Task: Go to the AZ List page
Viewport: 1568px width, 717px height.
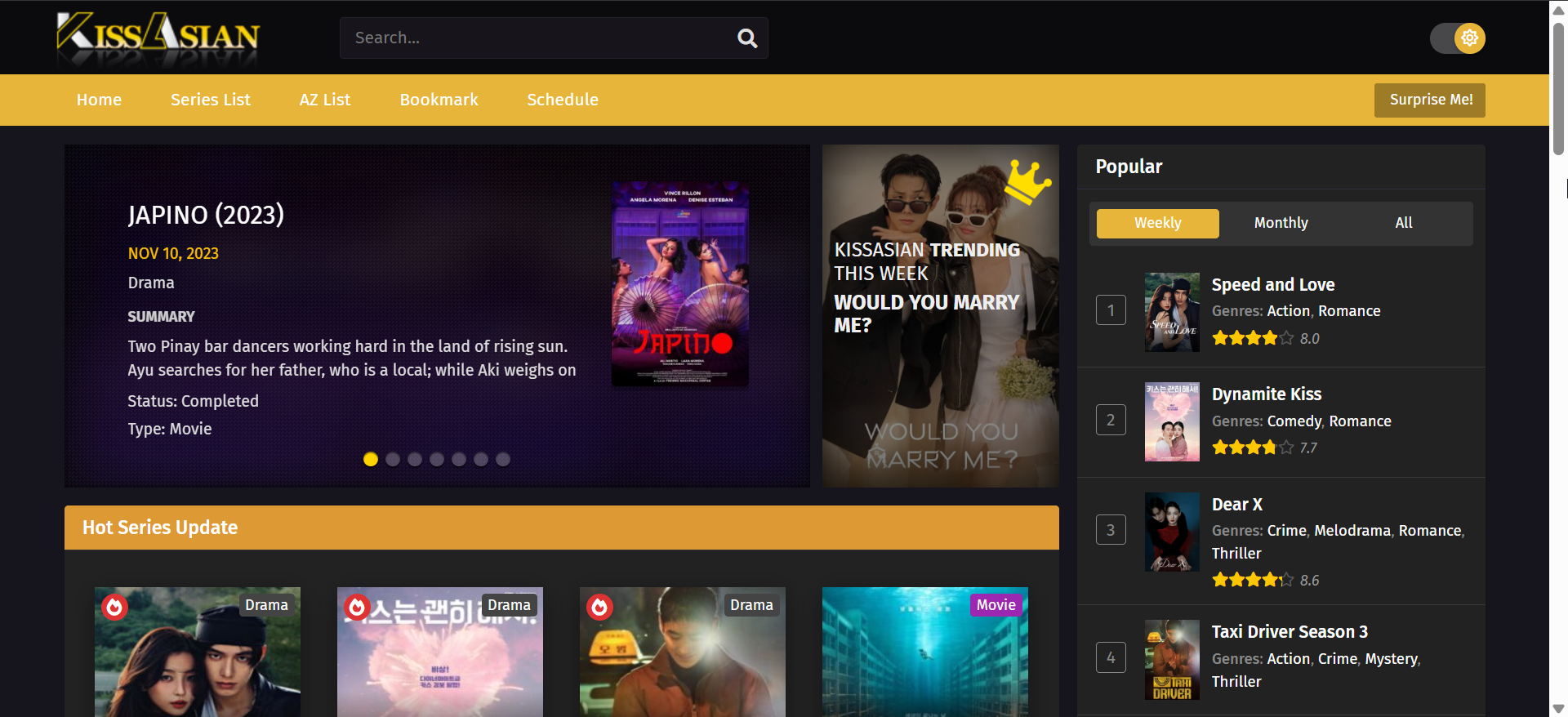Action: [x=325, y=100]
